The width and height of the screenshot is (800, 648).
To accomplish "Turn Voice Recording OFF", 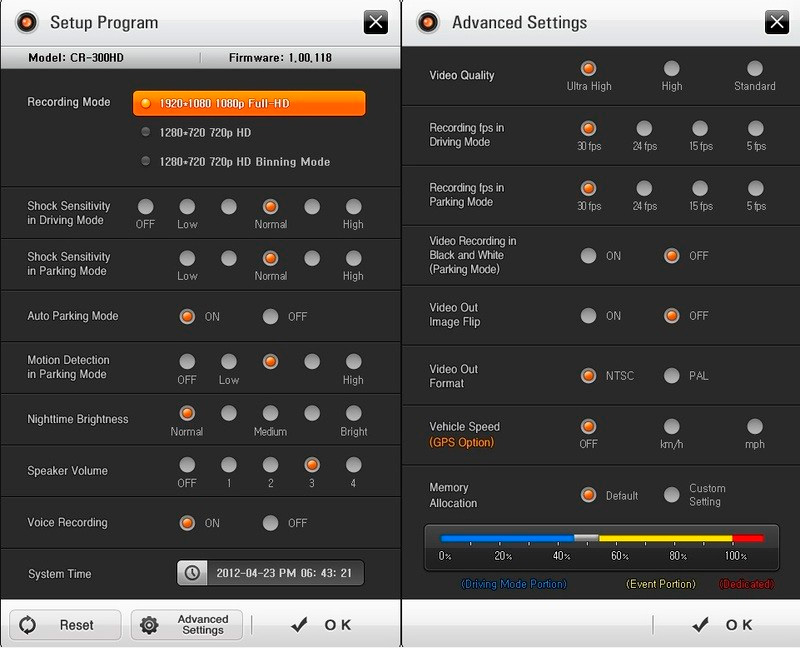I will coord(270,523).
